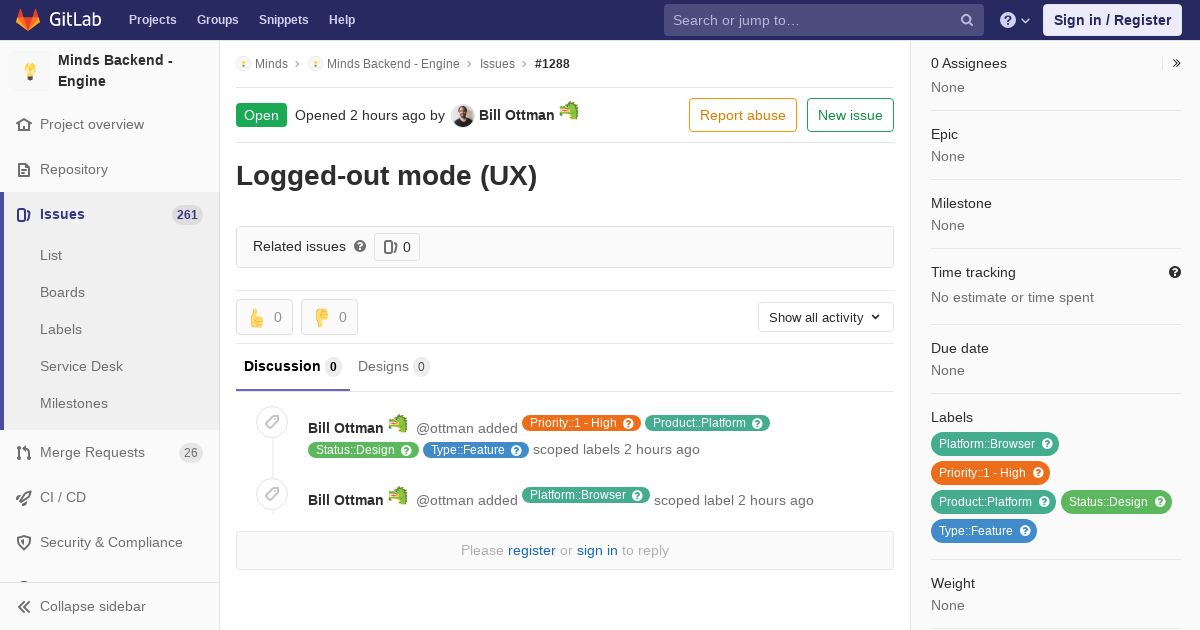Open the Show all activity dropdown
This screenshot has width=1200, height=630.
click(x=825, y=317)
